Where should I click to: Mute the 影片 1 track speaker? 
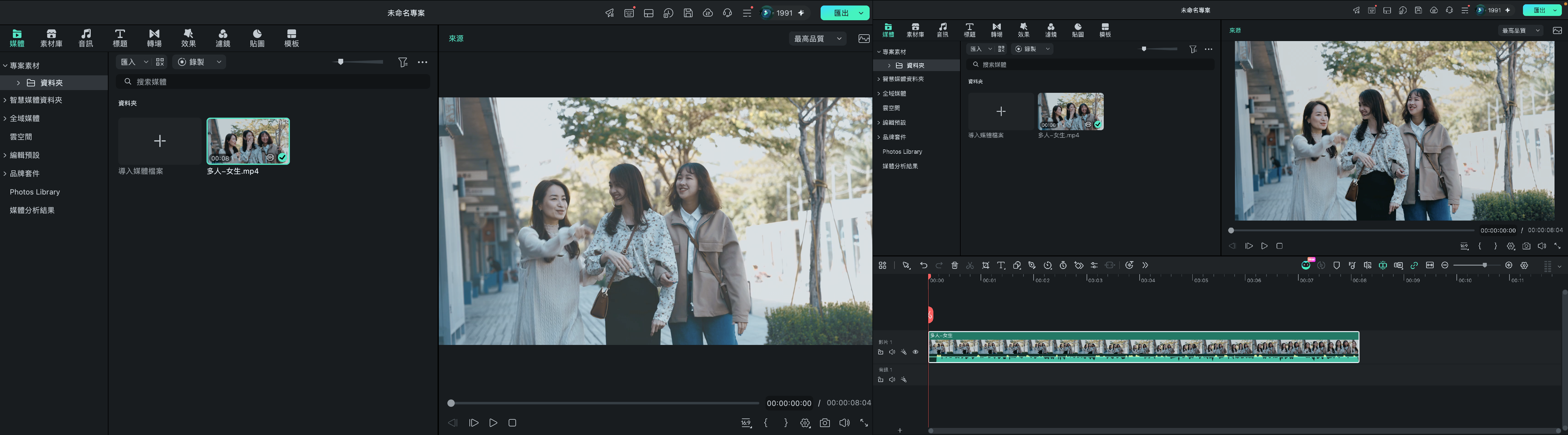892,352
